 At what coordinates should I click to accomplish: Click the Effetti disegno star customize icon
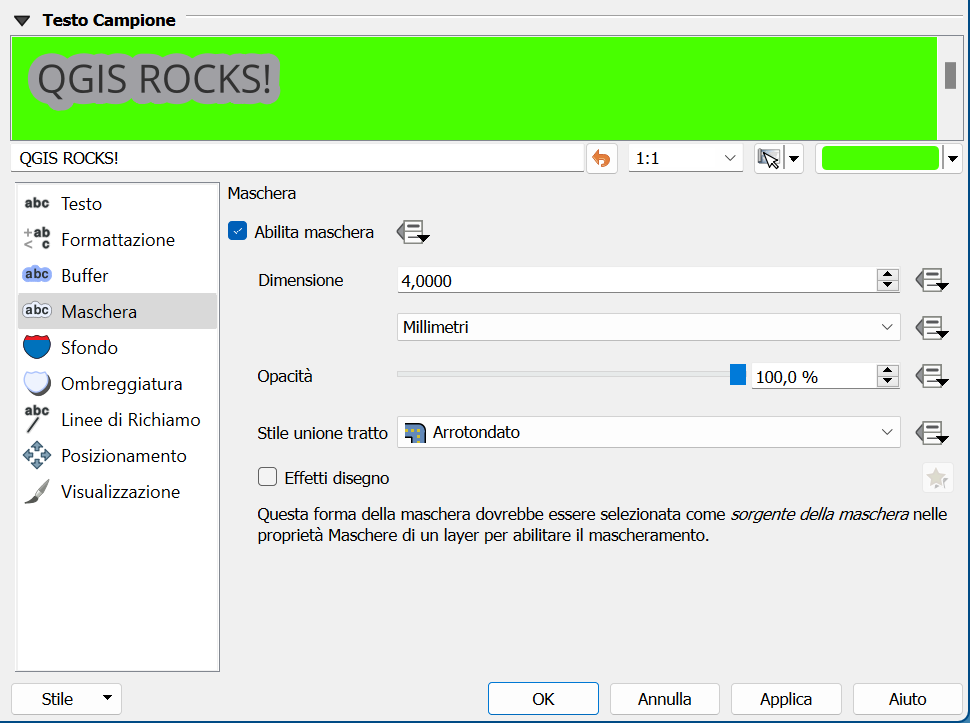pos(937,478)
